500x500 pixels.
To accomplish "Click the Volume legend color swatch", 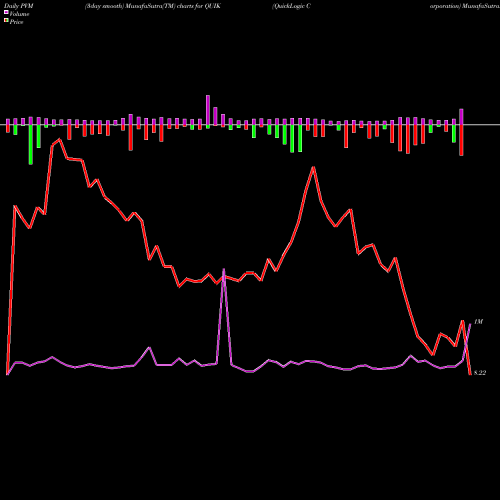I will click(x=6, y=12).
